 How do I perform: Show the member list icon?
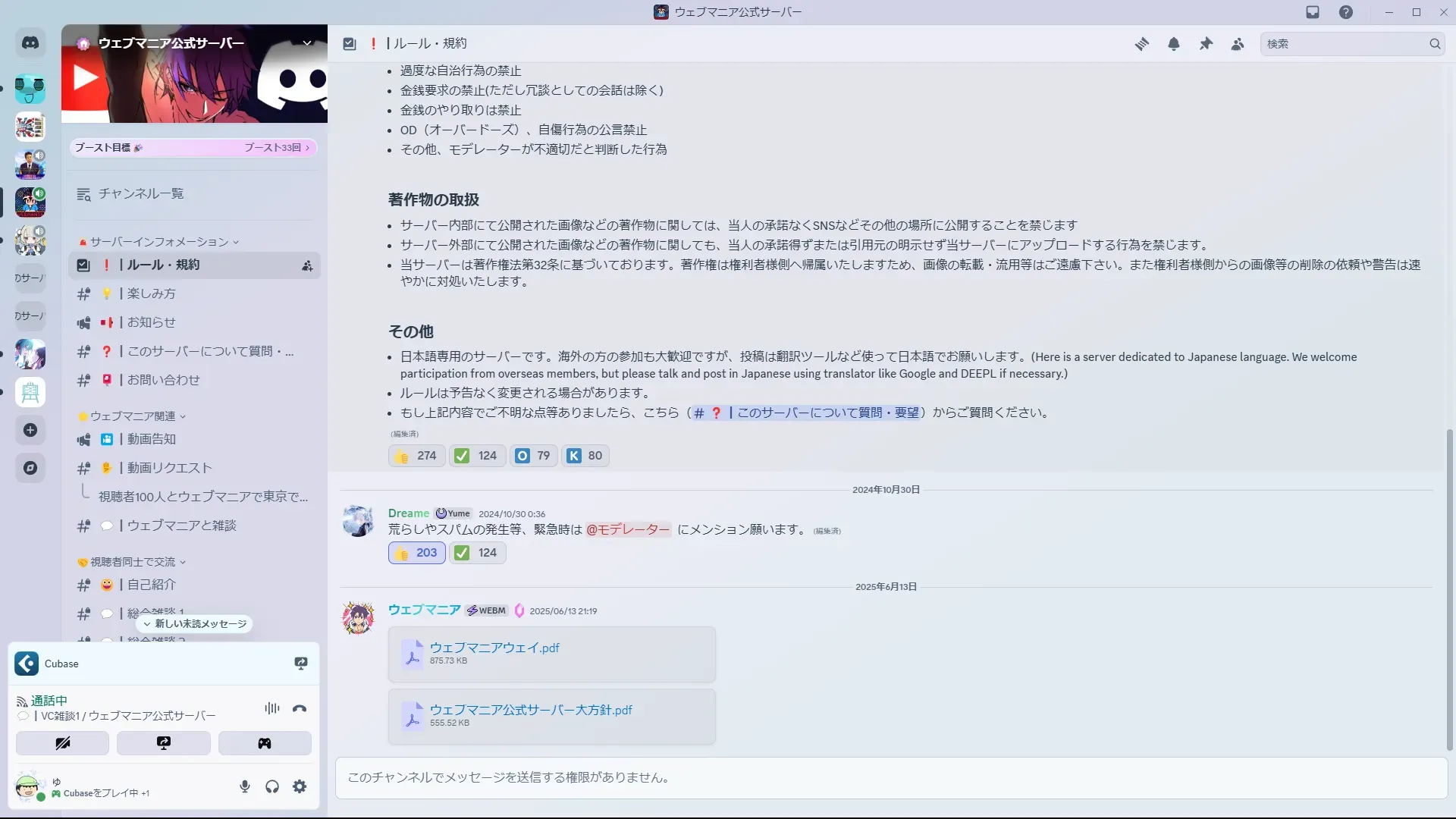[x=1238, y=44]
